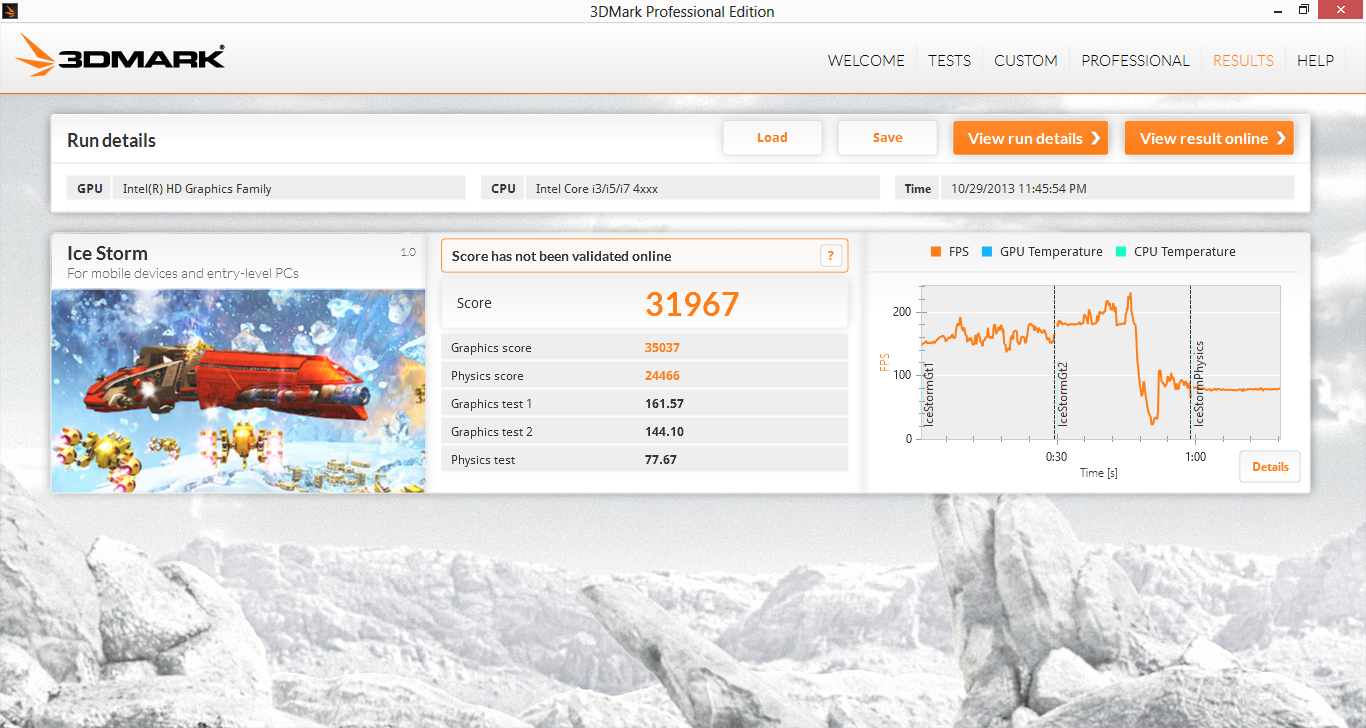Click the Time value 10/29/2013 11:45:54 PM
The image size is (1366, 728).
click(x=1019, y=188)
